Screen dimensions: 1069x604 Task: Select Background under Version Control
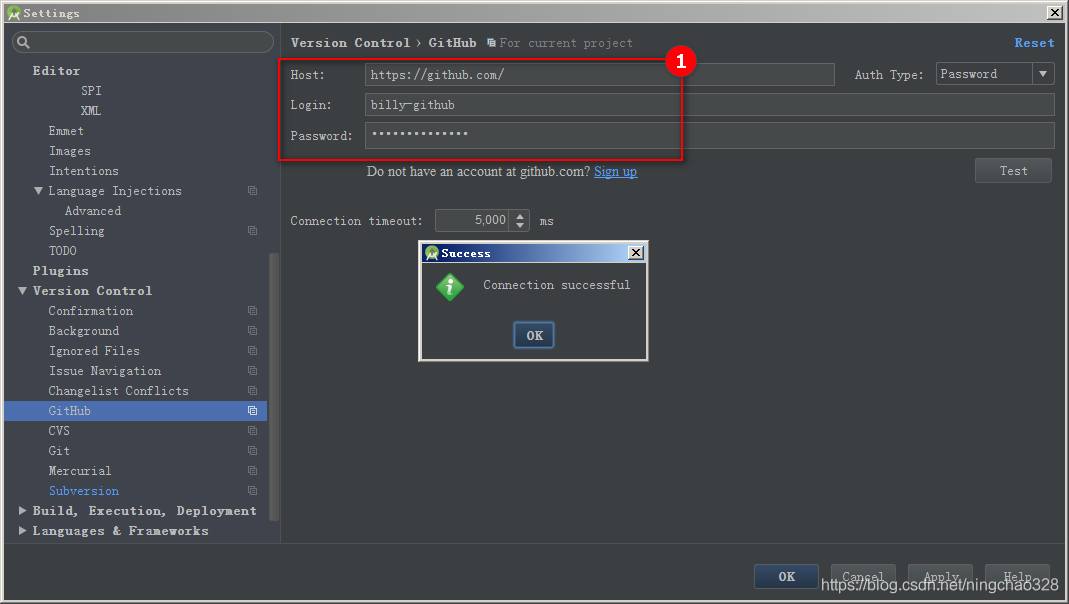tap(84, 331)
